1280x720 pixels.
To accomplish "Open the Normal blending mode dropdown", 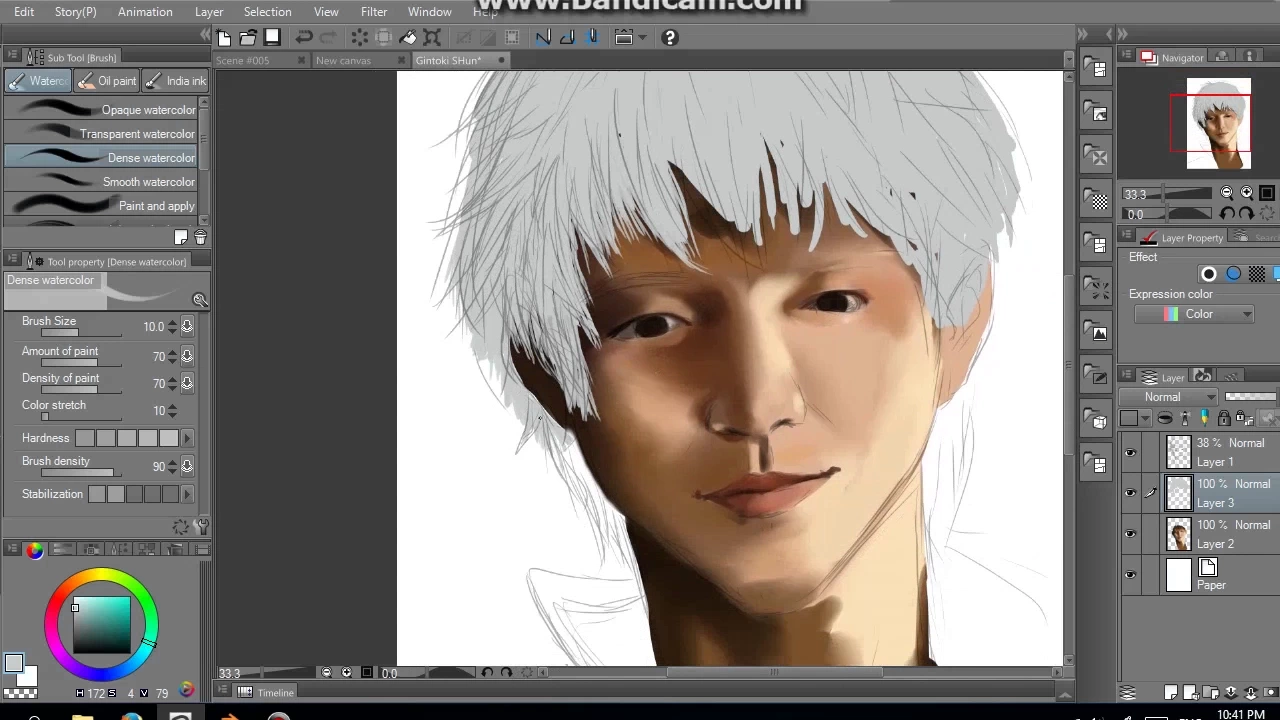I will [1170, 397].
